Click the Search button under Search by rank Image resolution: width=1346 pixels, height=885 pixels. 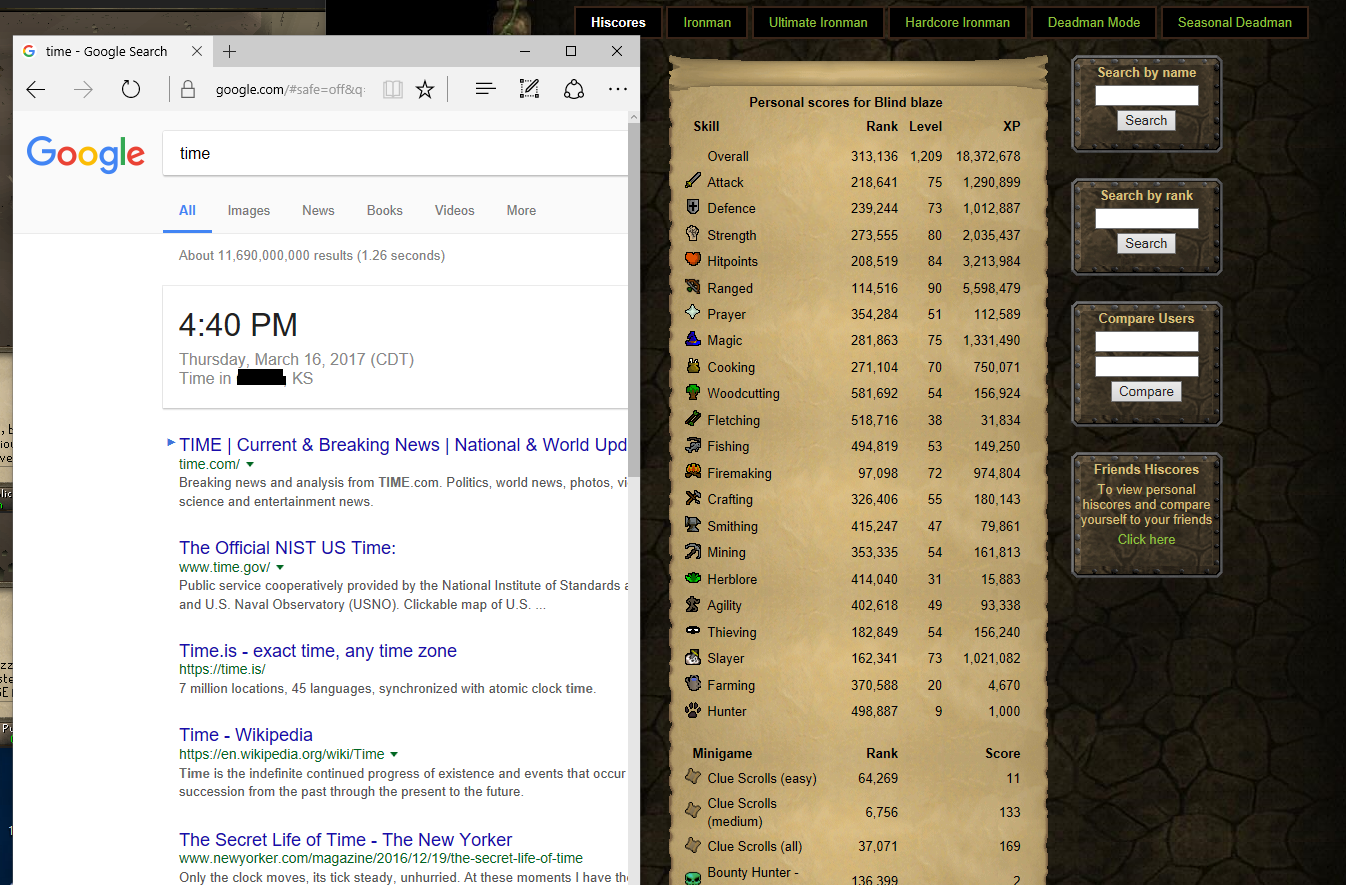click(x=1146, y=243)
